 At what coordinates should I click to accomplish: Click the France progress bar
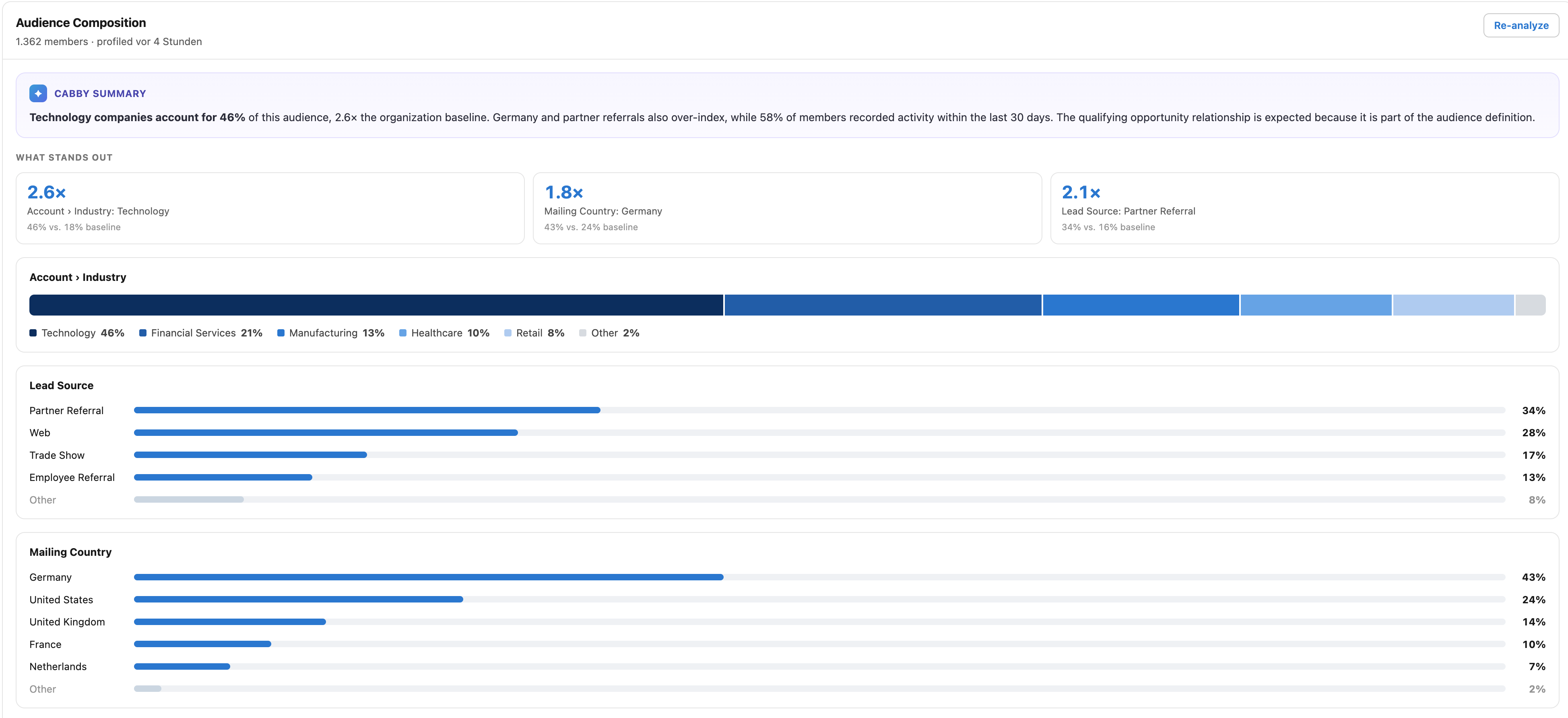(x=819, y=644)
